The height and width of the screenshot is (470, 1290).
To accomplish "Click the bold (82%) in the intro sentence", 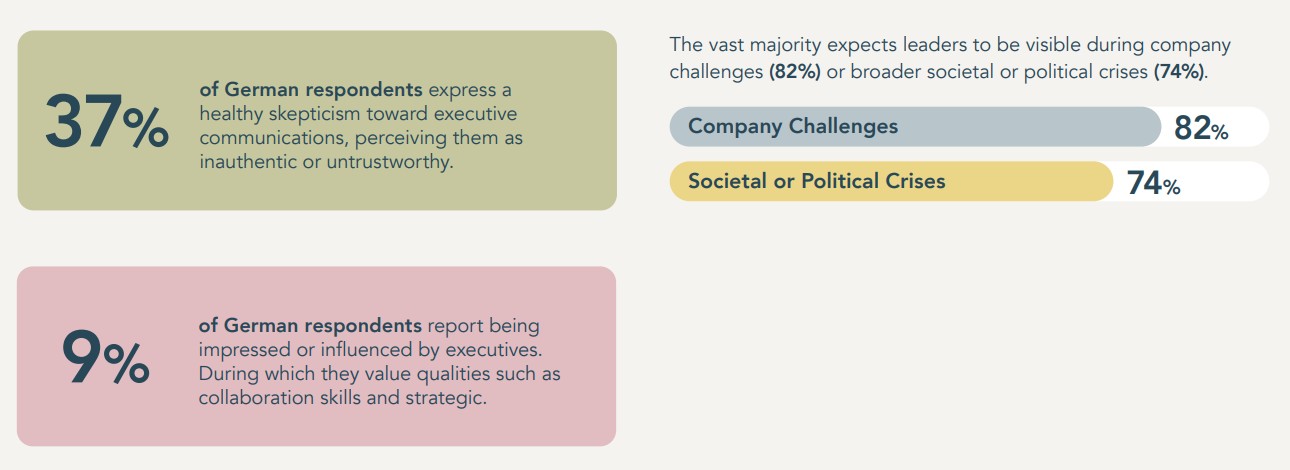I will [795, 71].
